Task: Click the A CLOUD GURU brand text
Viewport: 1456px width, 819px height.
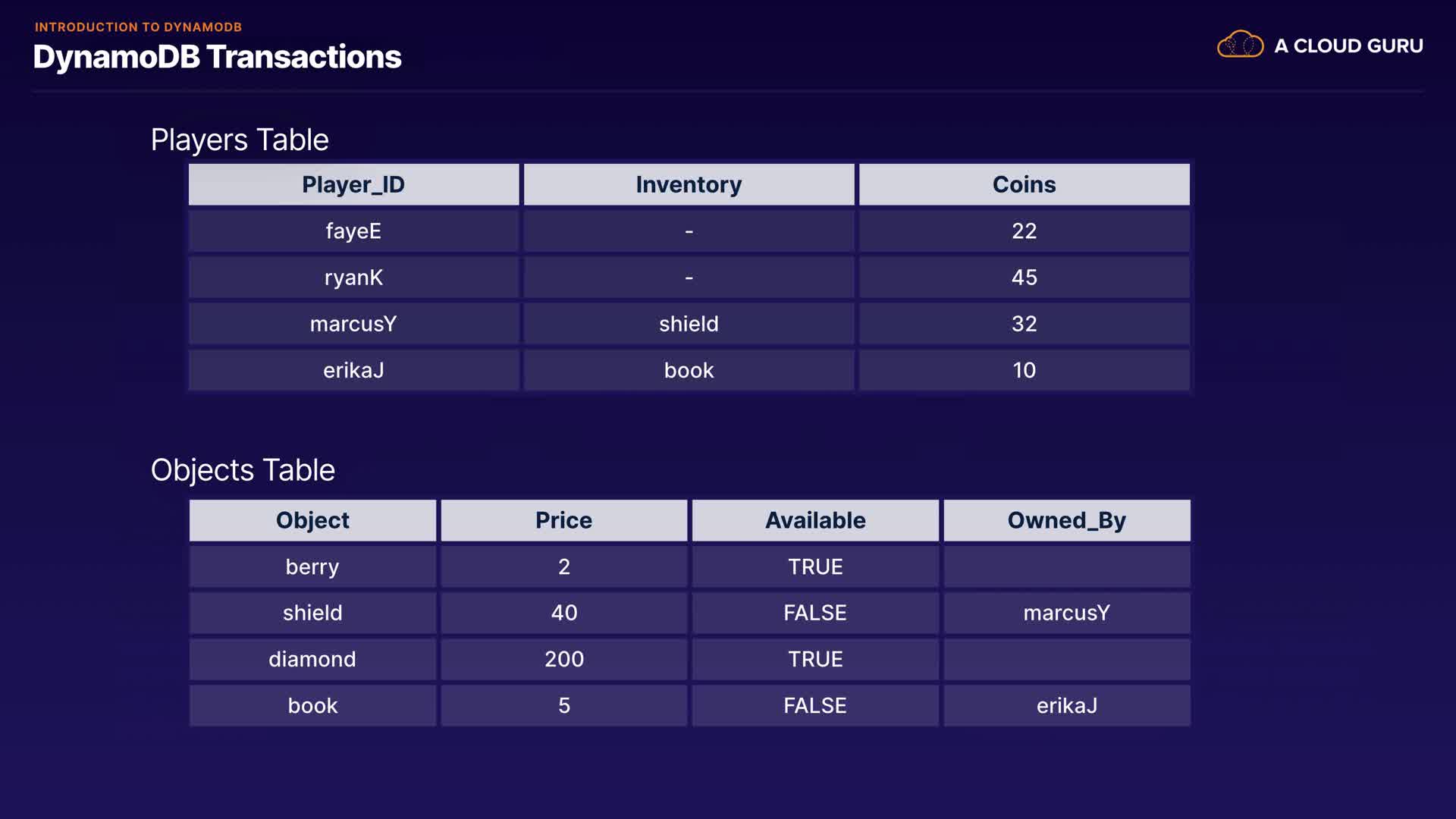Action: pyautogui.click(x=1348, y=46)
